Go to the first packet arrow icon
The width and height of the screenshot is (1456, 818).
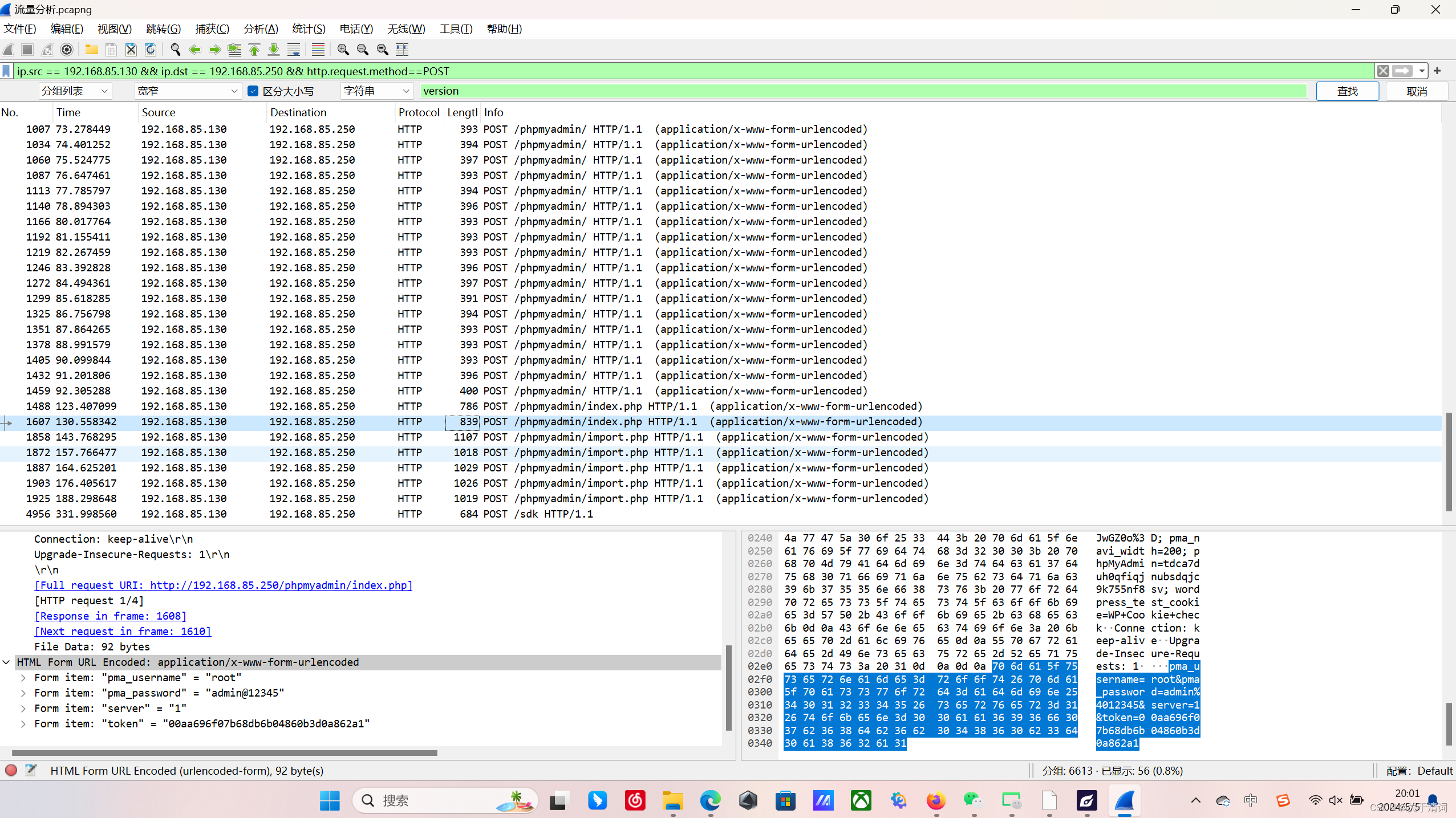[x=254, y=50]
